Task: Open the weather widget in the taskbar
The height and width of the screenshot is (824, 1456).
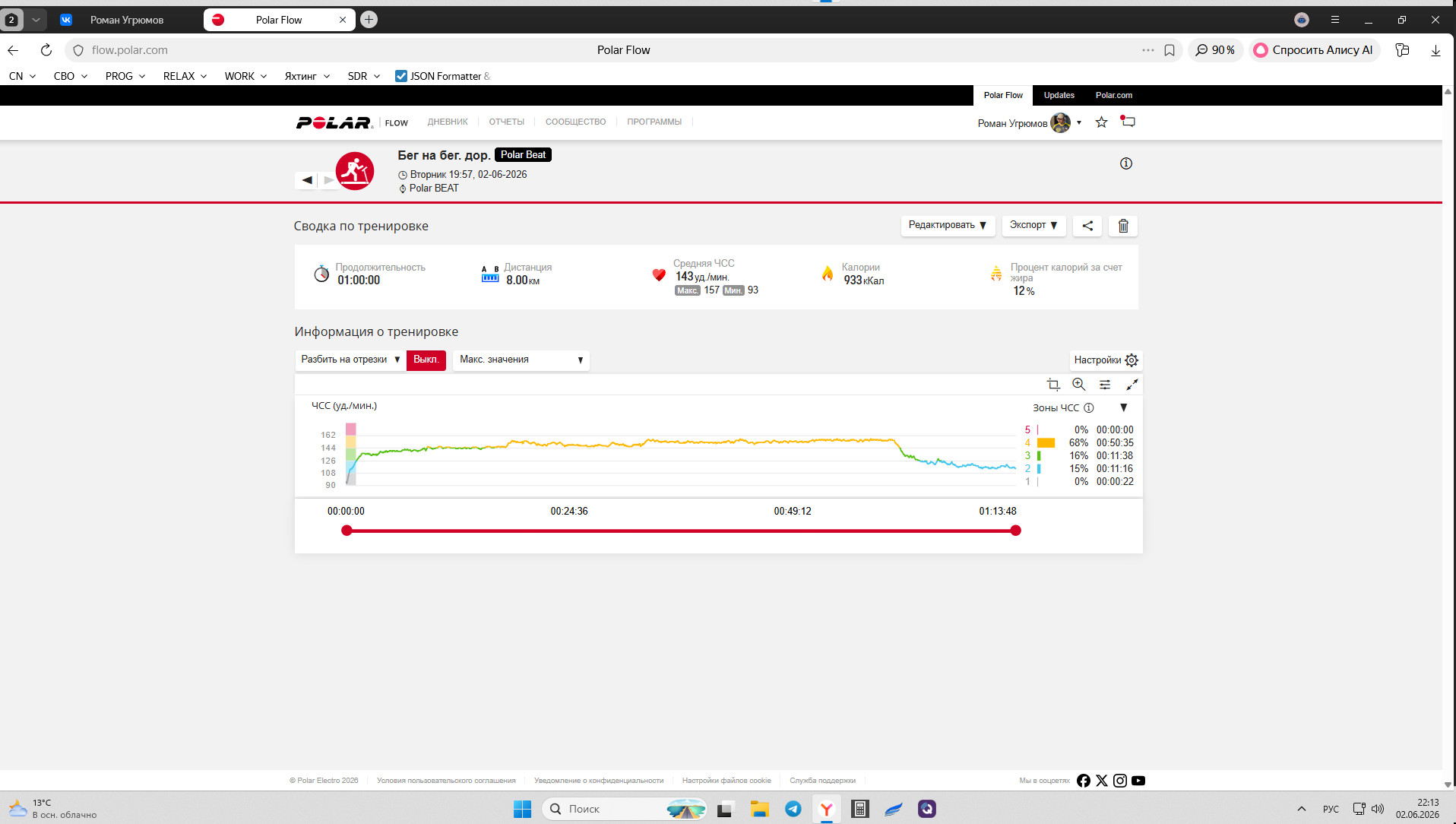Action: point(53,809)
